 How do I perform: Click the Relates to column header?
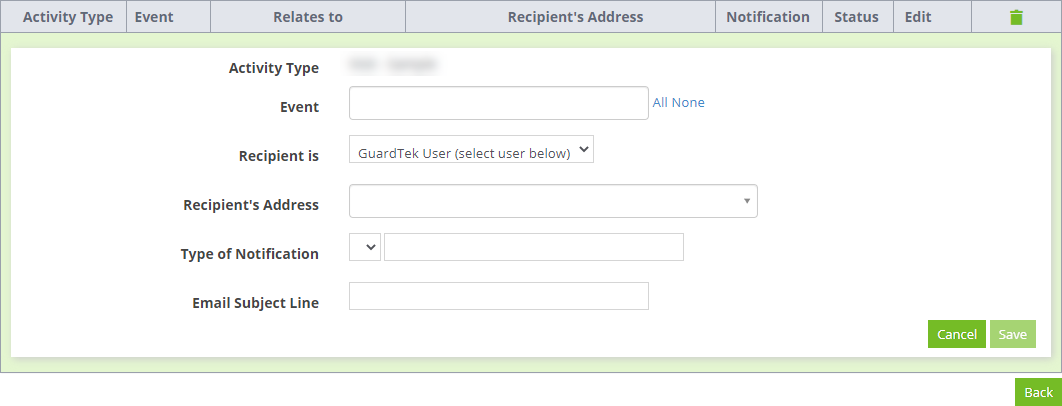(308, 17)
